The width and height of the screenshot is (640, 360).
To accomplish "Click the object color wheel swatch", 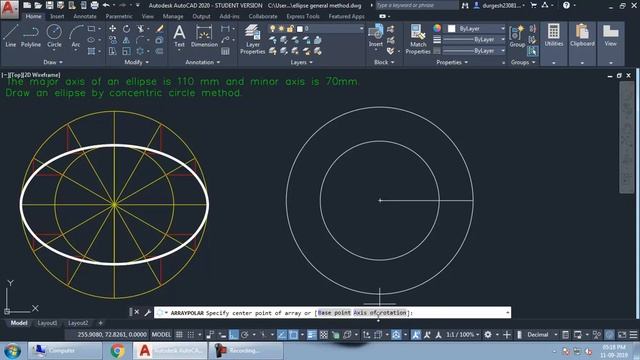I will [x=437, y=28].
